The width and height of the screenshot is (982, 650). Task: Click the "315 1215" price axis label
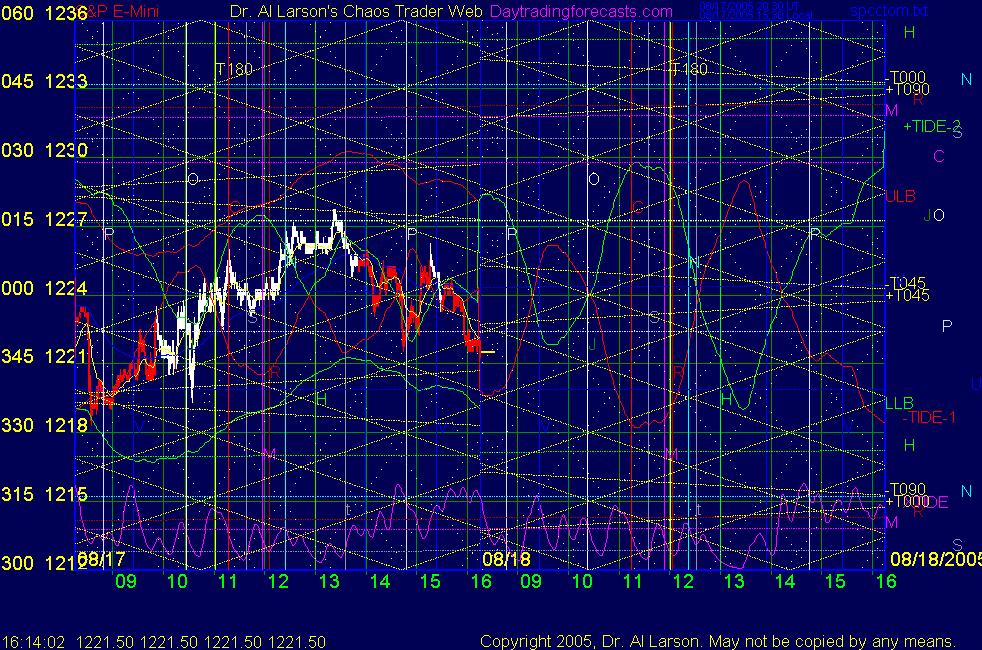pos(44,494)
